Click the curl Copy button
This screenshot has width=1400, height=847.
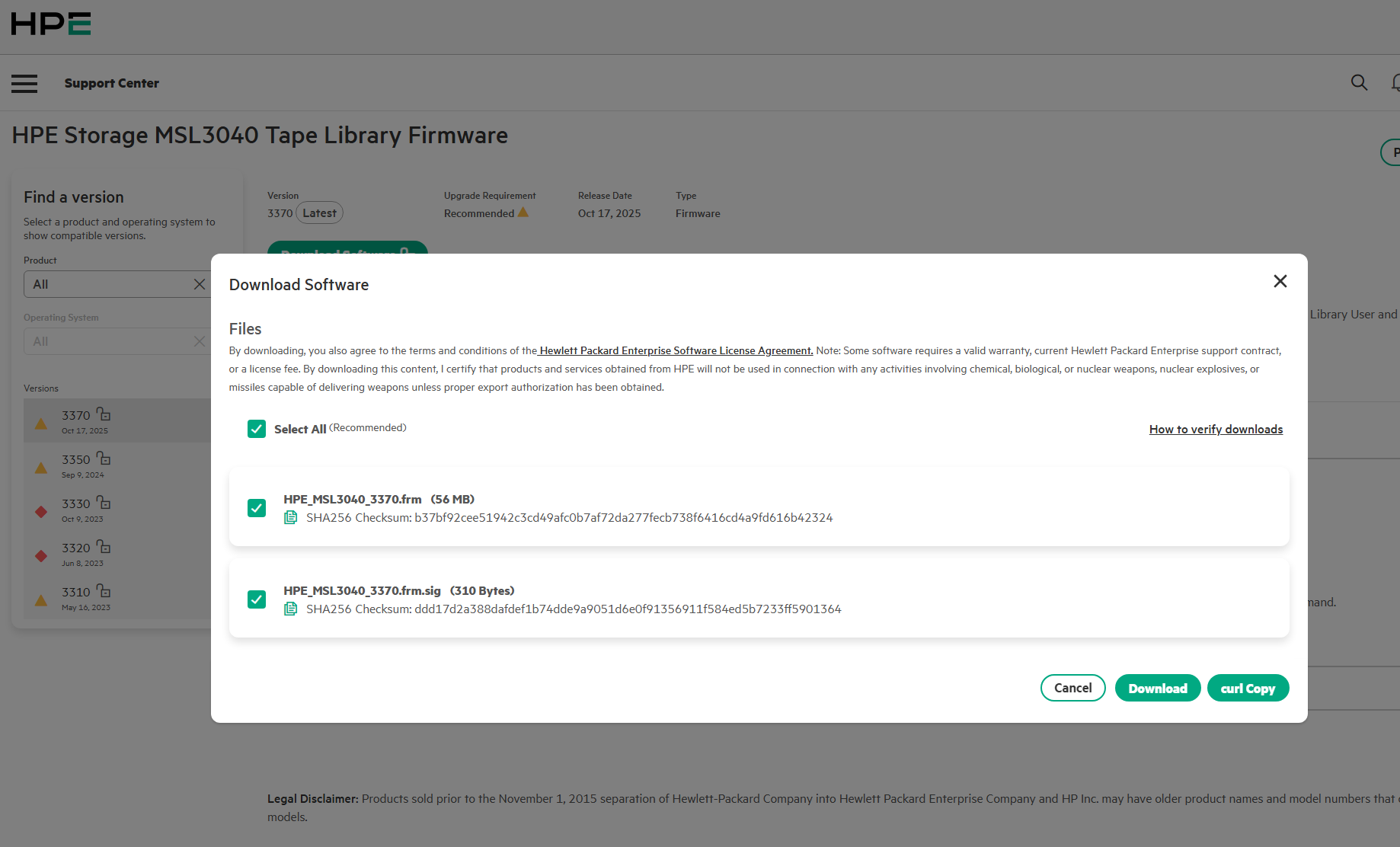[x=1247, y=689]
